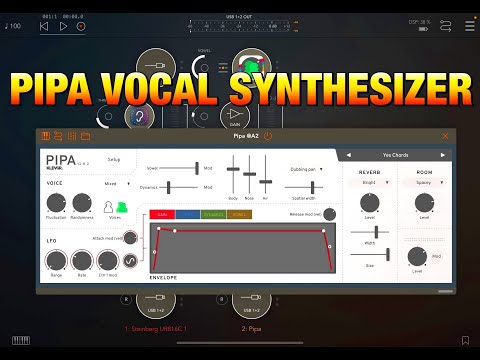Toggle the Mod button next to Dynamics slider

point(208,187)
